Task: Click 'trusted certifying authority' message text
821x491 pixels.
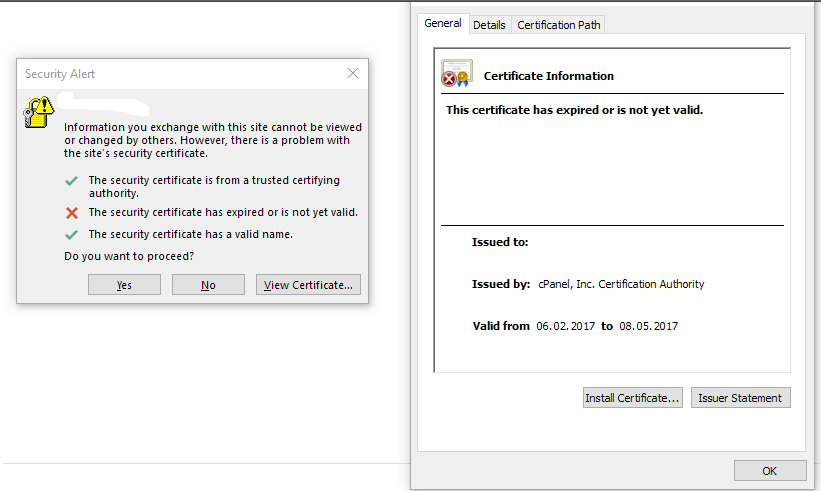Action: coord(214,186)
